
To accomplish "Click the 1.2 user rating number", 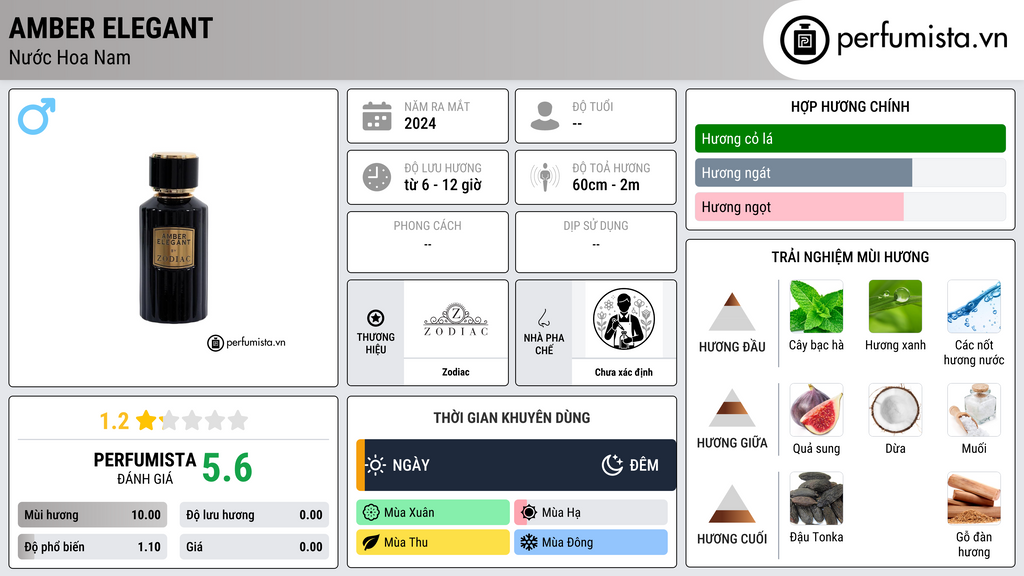I will coord(114,421).
